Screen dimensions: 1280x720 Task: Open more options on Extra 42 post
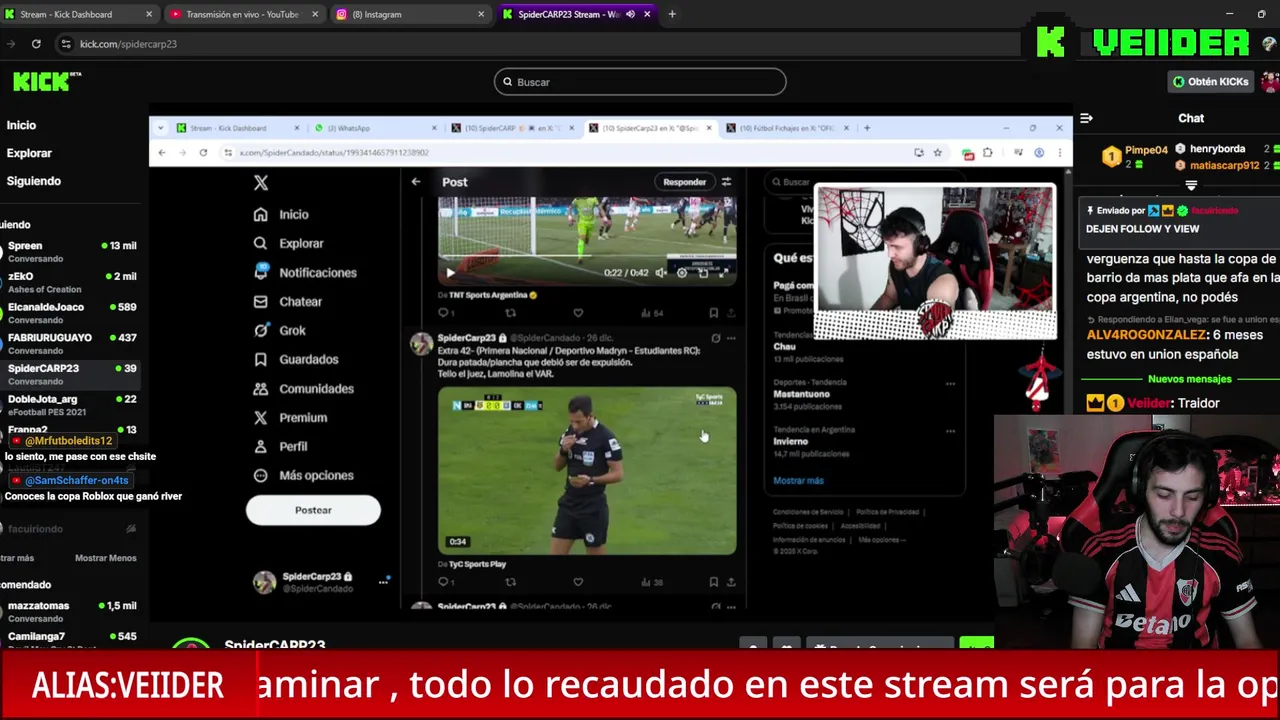731,338
